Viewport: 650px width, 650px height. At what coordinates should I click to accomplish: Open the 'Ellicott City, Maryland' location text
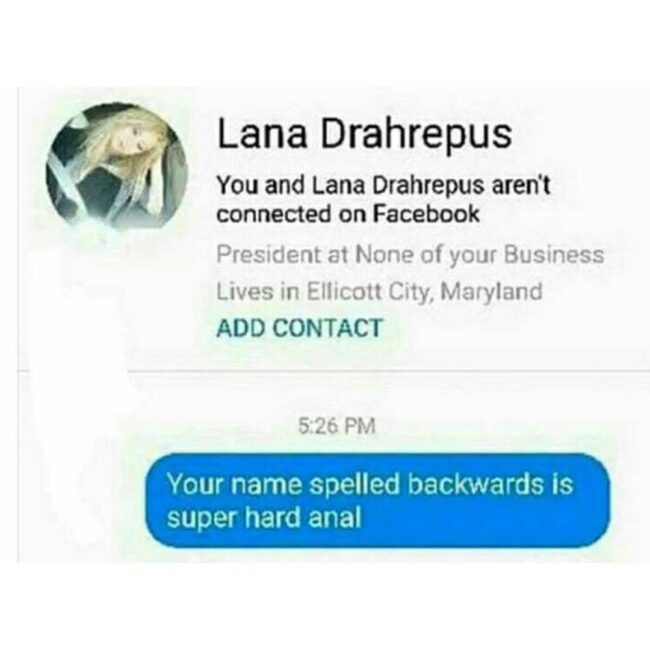(424, 292)
